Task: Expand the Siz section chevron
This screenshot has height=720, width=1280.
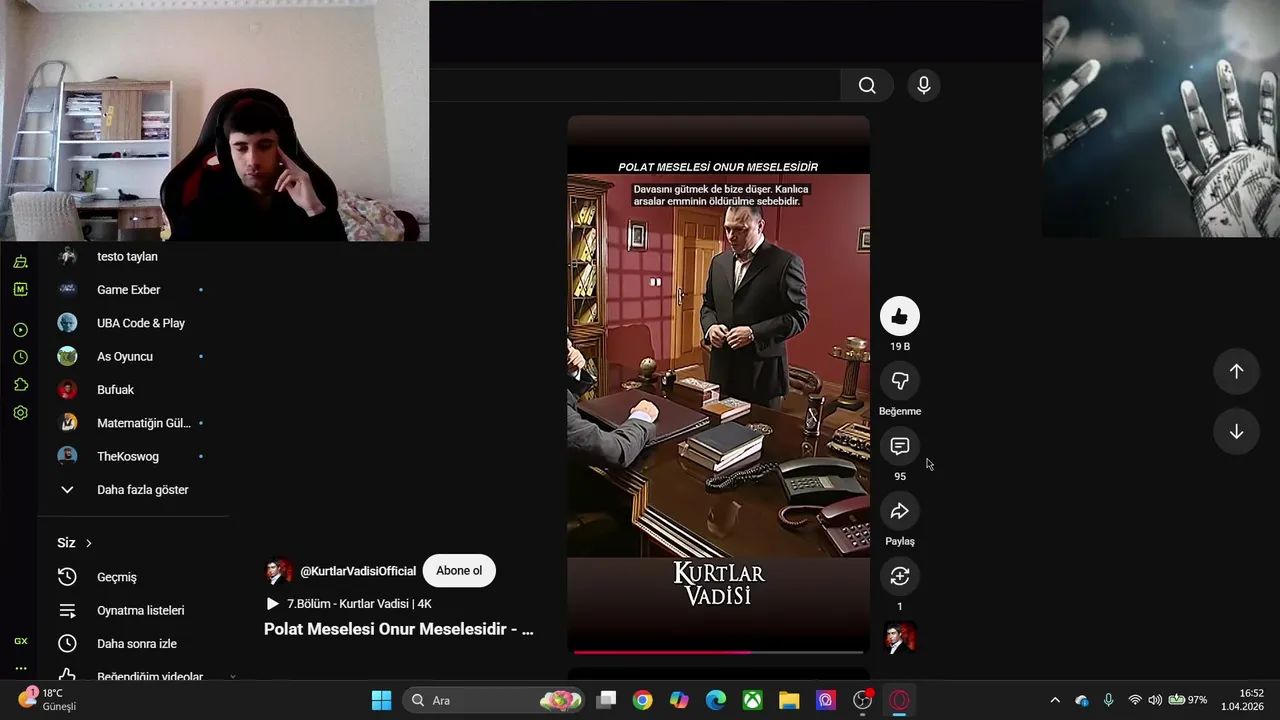Action: [x=88, y=543]
